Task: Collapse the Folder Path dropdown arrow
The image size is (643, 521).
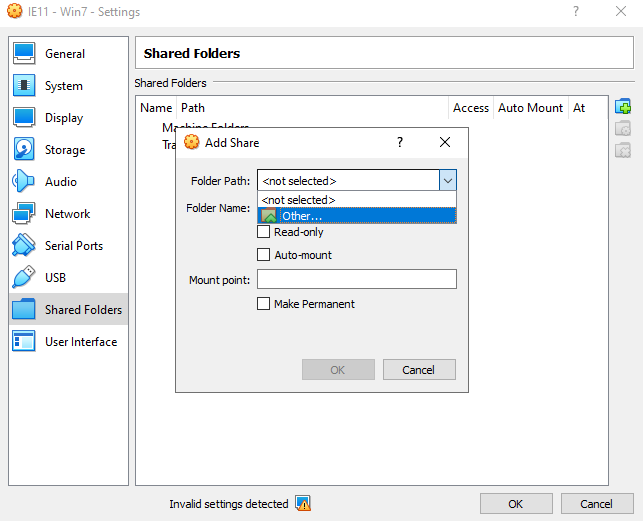Action: [x=448, y=181]
